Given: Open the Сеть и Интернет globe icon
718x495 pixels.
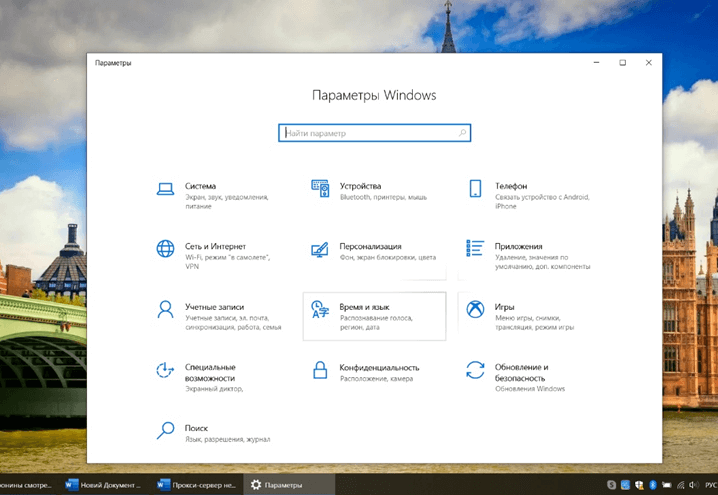Looking at the screenshot, I should coord(165,249).
